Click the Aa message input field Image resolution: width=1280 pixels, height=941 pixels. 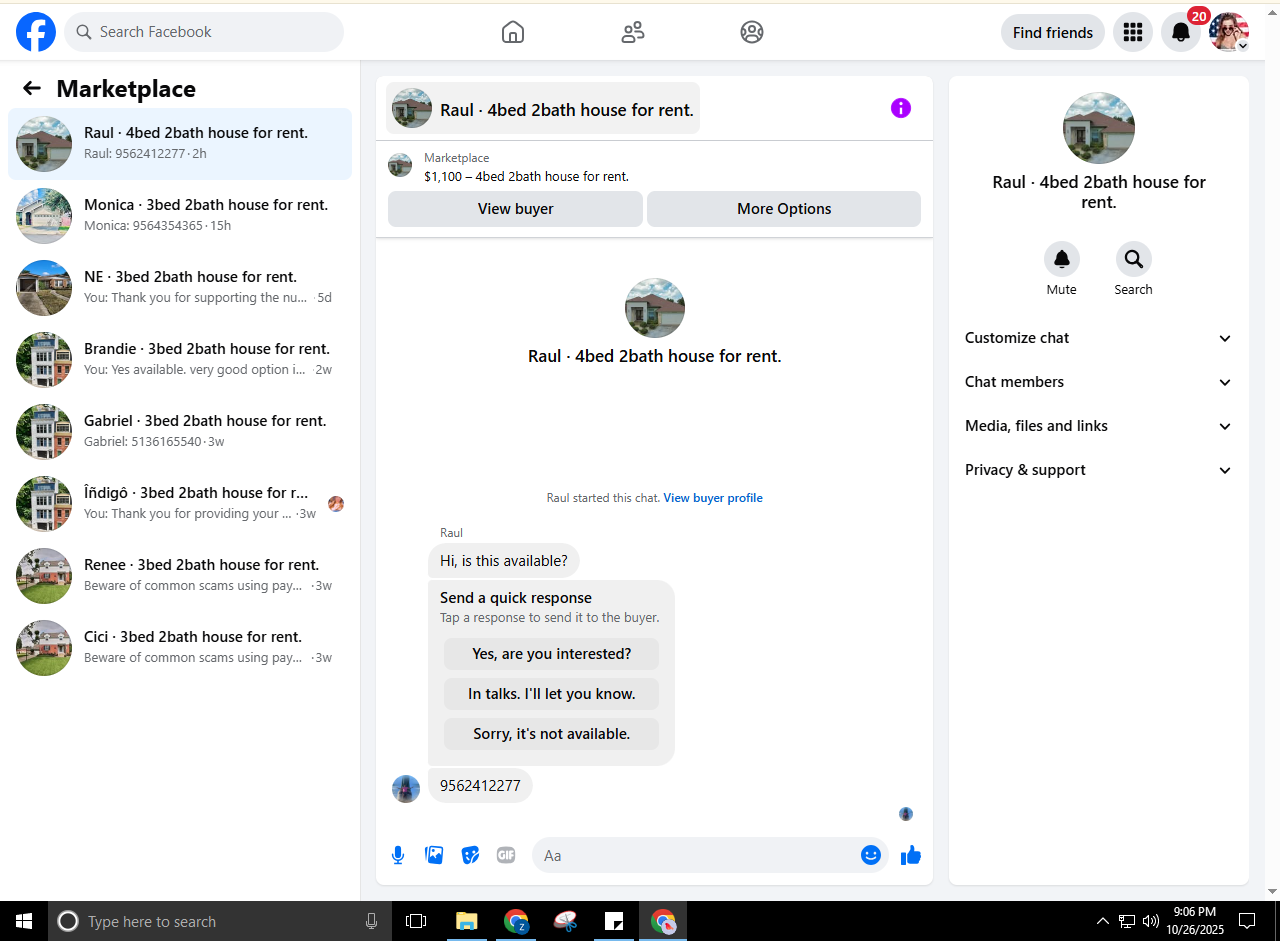(695, 855)
